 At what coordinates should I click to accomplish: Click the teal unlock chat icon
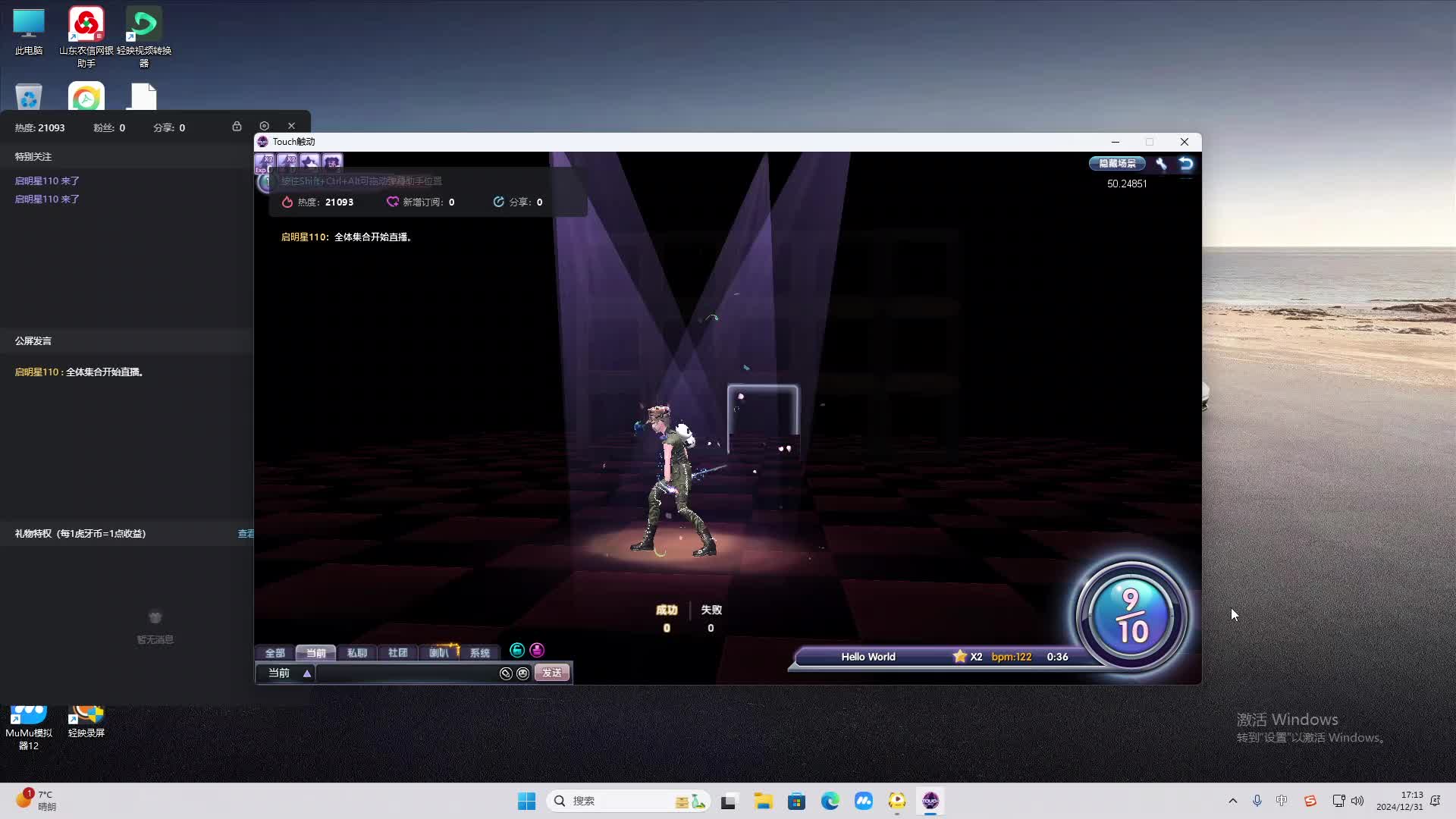[x=517, y=651]
